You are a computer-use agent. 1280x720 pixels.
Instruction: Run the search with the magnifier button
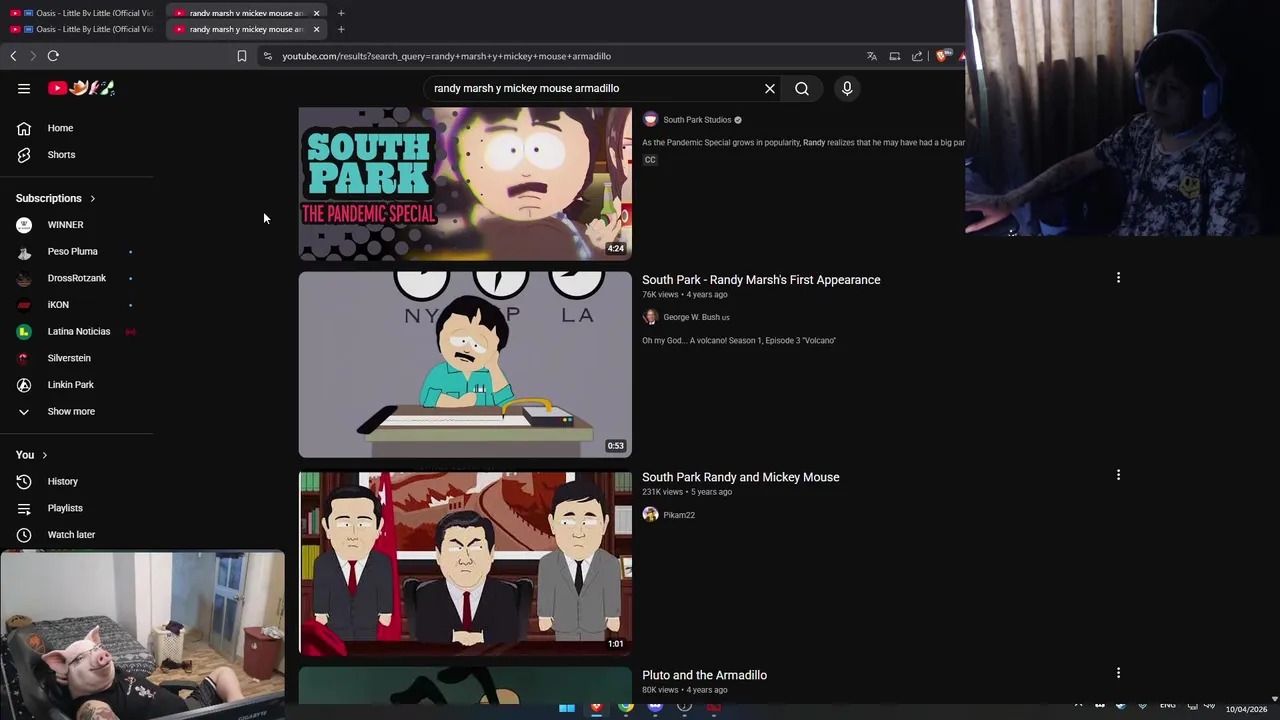pos(802,88)
